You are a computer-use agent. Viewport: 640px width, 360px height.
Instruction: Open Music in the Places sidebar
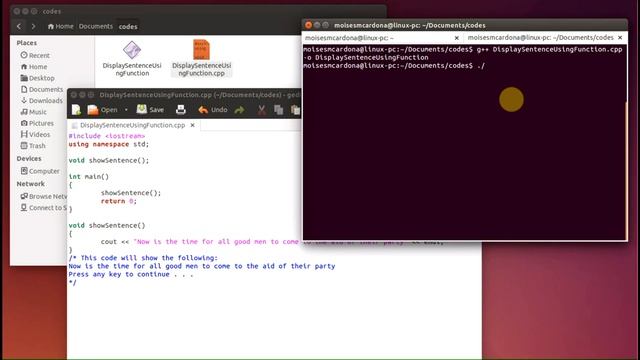[33, 112]
